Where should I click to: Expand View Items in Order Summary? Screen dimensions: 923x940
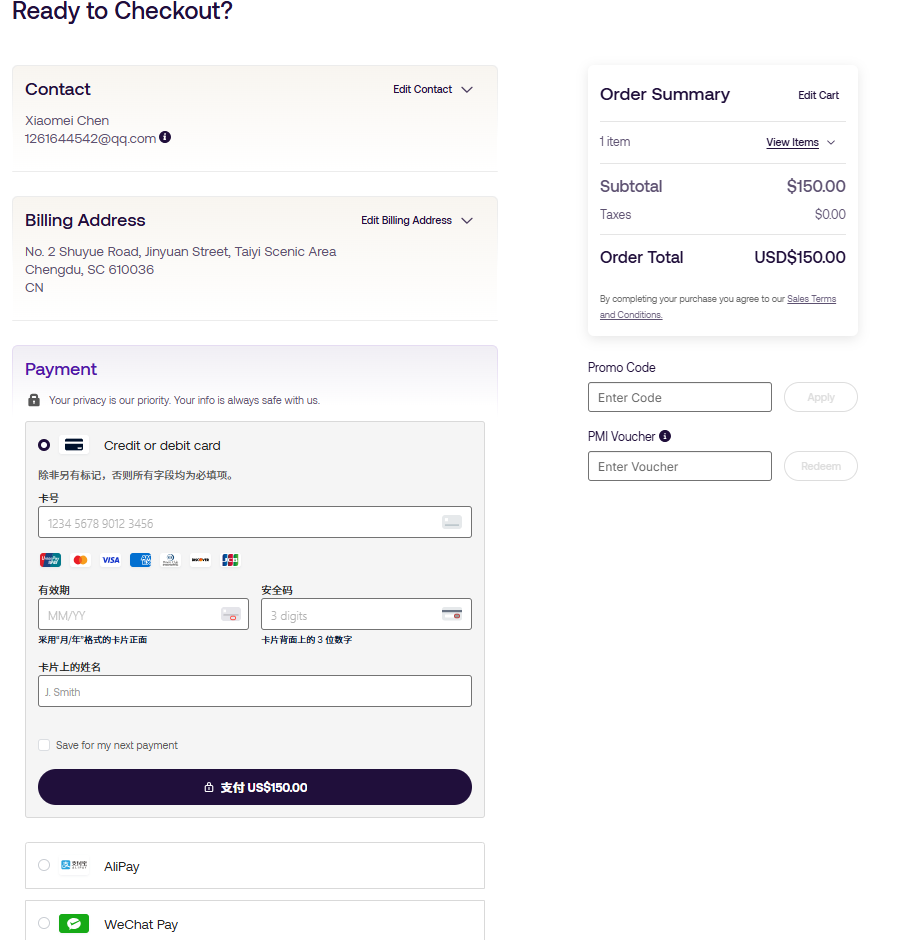coord(800,142)
